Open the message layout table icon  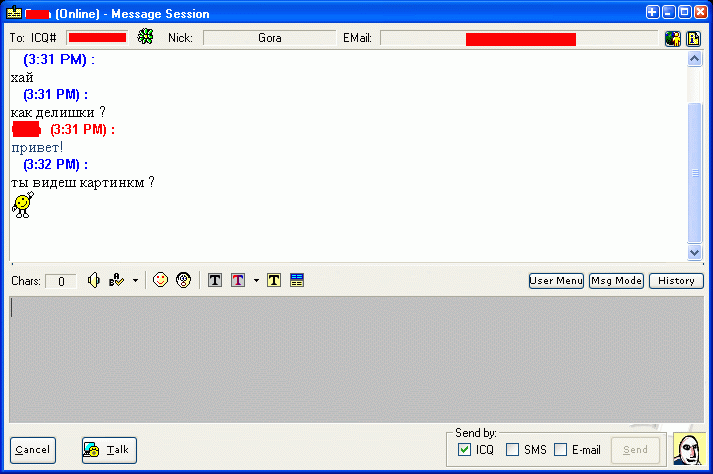pyautogui.click(x=296, y=280)
